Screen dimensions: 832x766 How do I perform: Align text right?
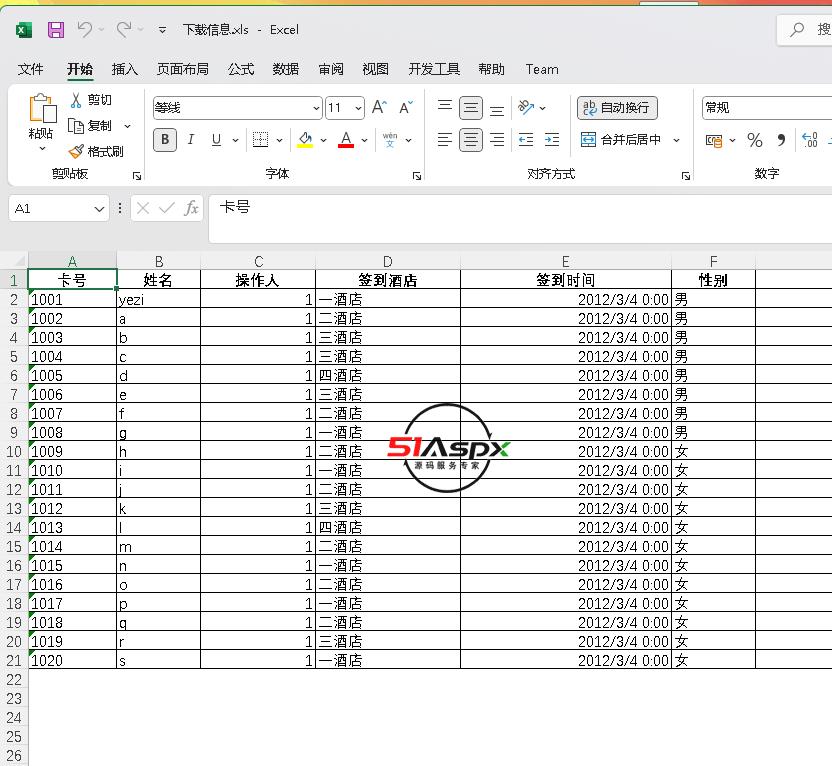pyautogui.click(x=497, y=140)
